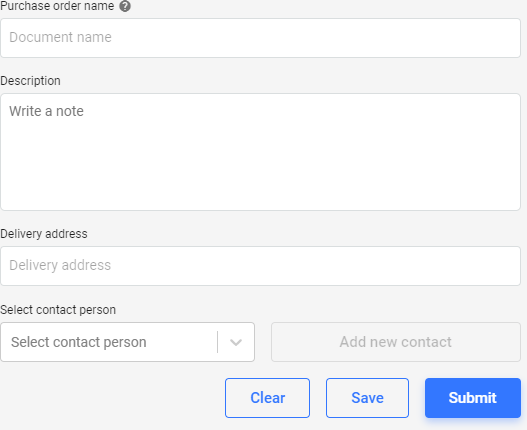This screenshot has height=430, width=527.
Task: Click the Select contact person label above dropdown
Action: click(58, 310)
